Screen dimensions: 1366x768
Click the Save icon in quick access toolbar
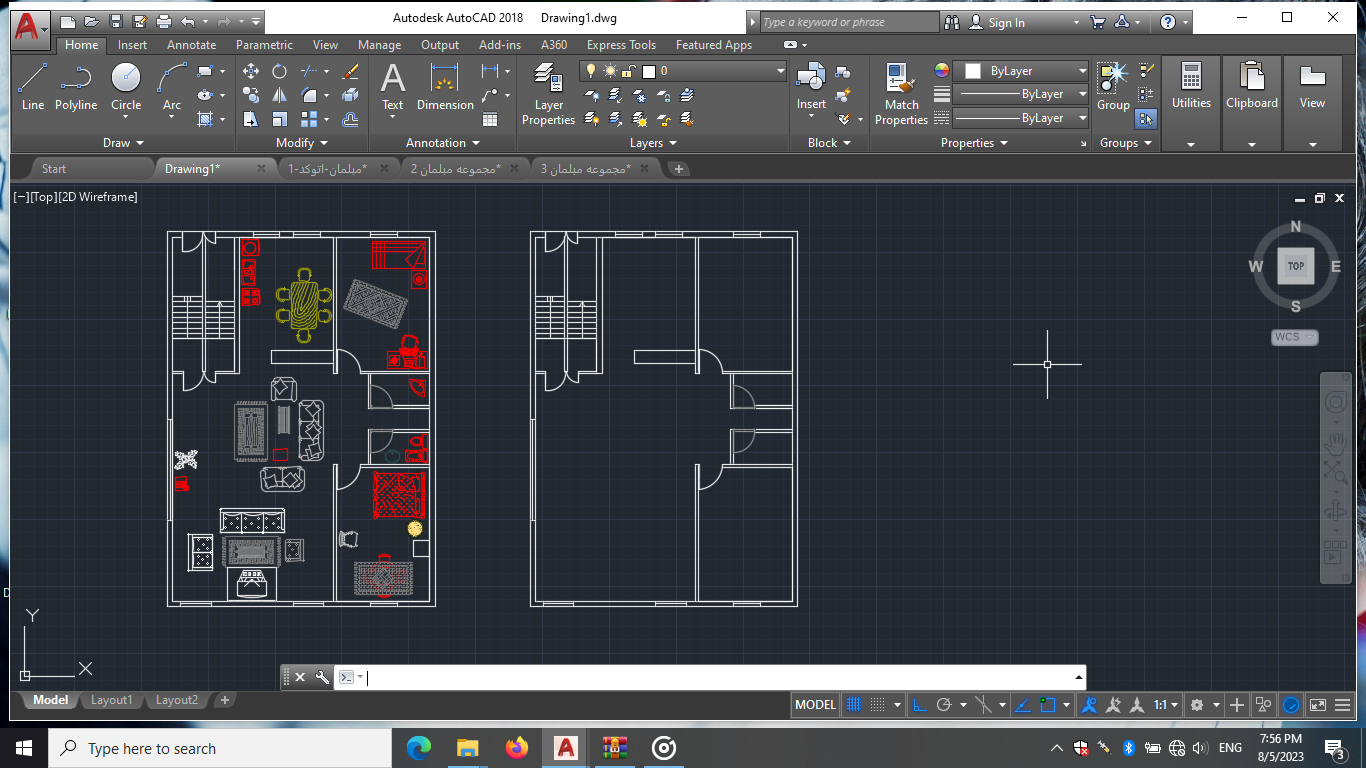[116, 22]
